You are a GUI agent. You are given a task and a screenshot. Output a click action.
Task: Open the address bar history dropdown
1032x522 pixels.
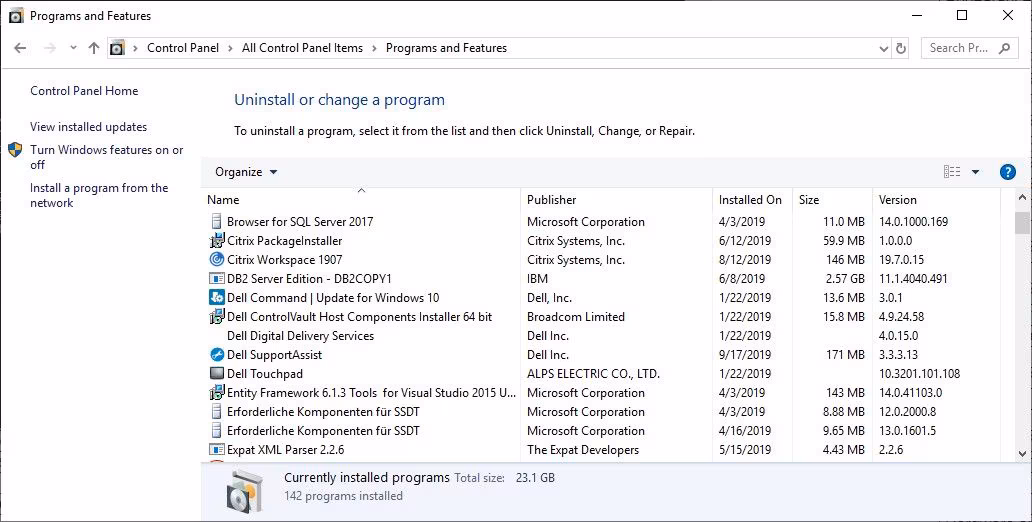883,48
